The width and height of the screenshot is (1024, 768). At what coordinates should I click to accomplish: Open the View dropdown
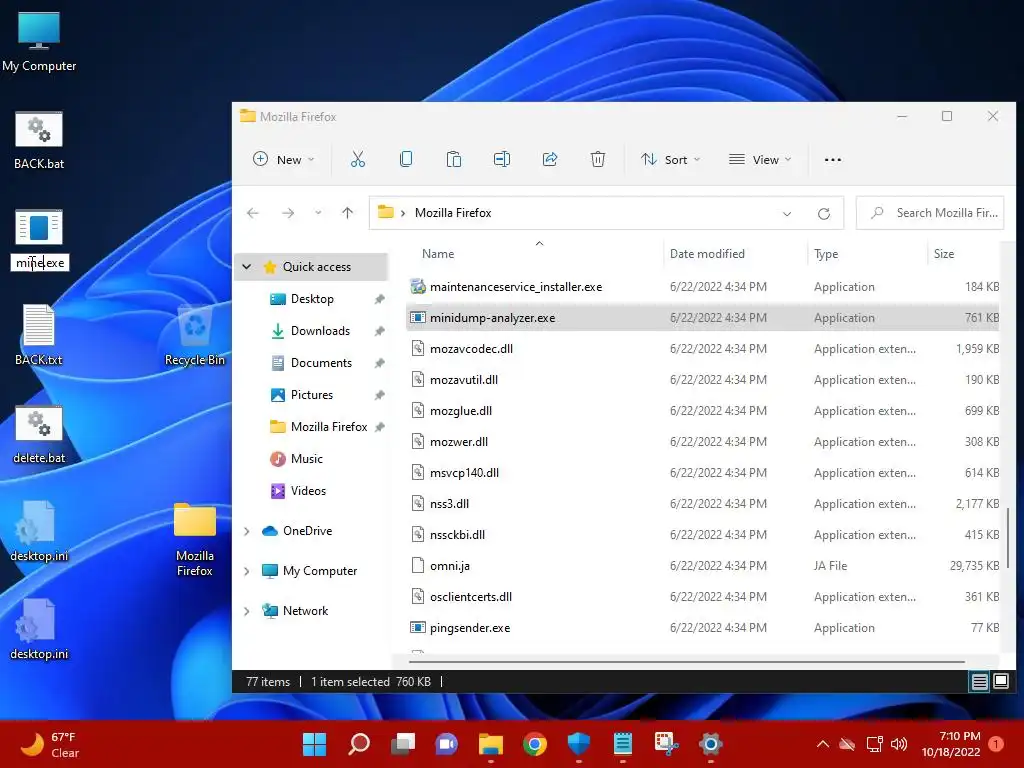[760, 159]
